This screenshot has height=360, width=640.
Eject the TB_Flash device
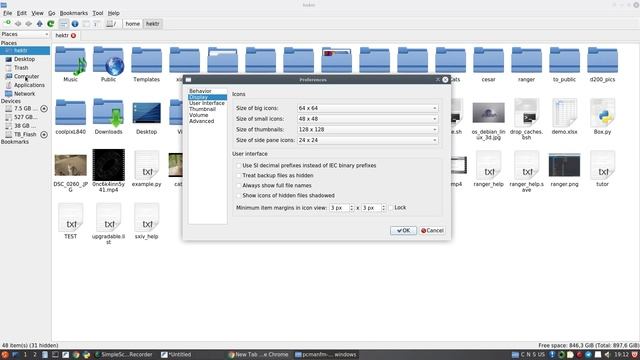(44, 134)
